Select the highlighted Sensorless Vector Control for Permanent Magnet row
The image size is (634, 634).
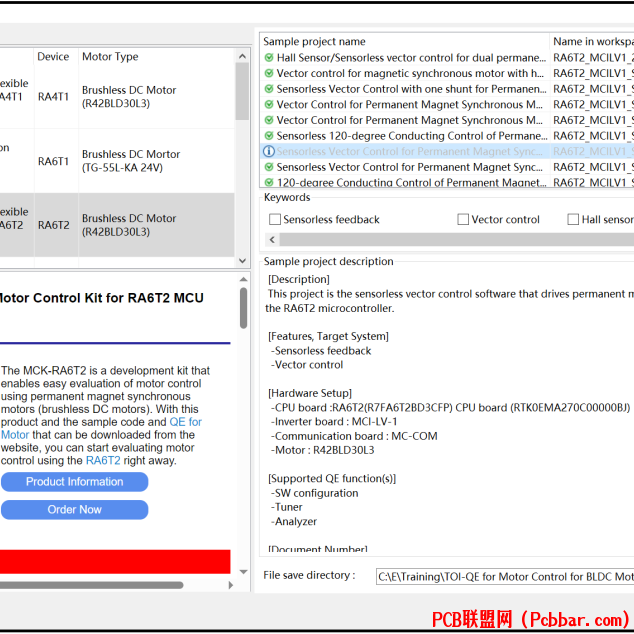(447, 151)
